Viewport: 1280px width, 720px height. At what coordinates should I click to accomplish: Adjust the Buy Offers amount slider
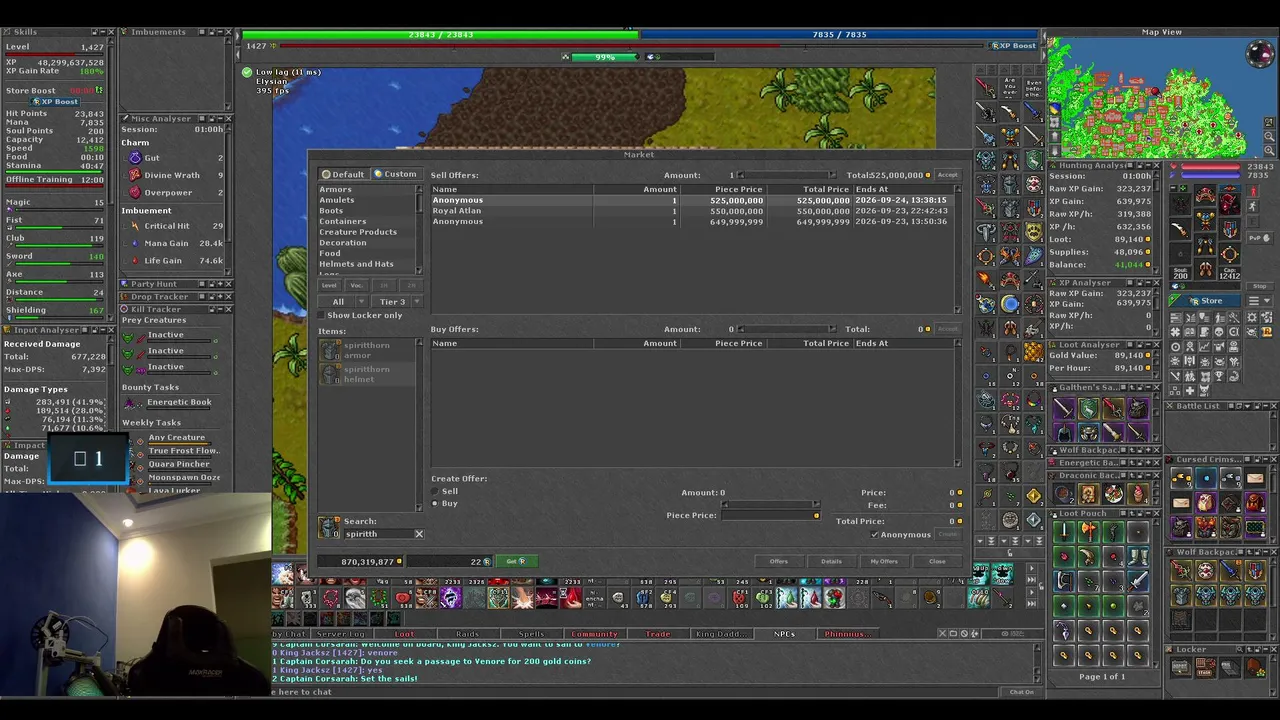[x=786, y=329]
